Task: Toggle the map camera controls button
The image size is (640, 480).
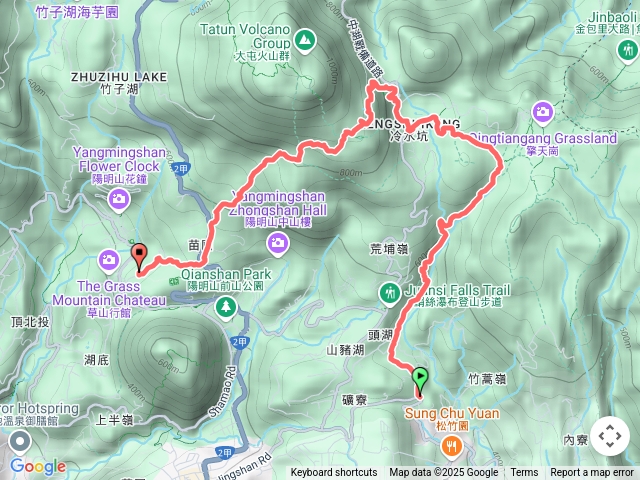Action: click(x=610, y=436)
